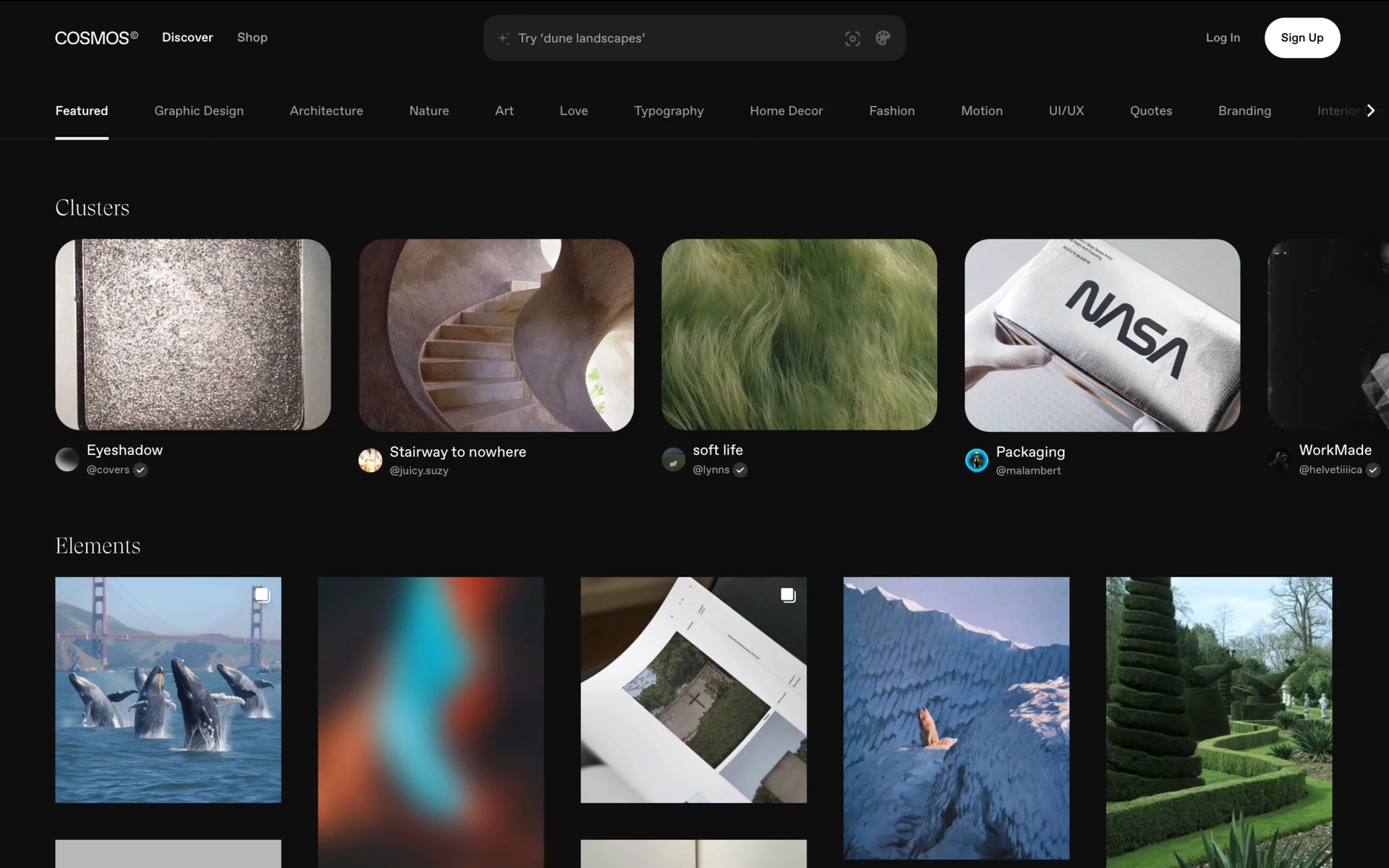Image resolution: width=1389 pixels, height=868 pixels.
Task: Click the @juicy.suzy profile avatar
Action: click(x=370, y=460)
